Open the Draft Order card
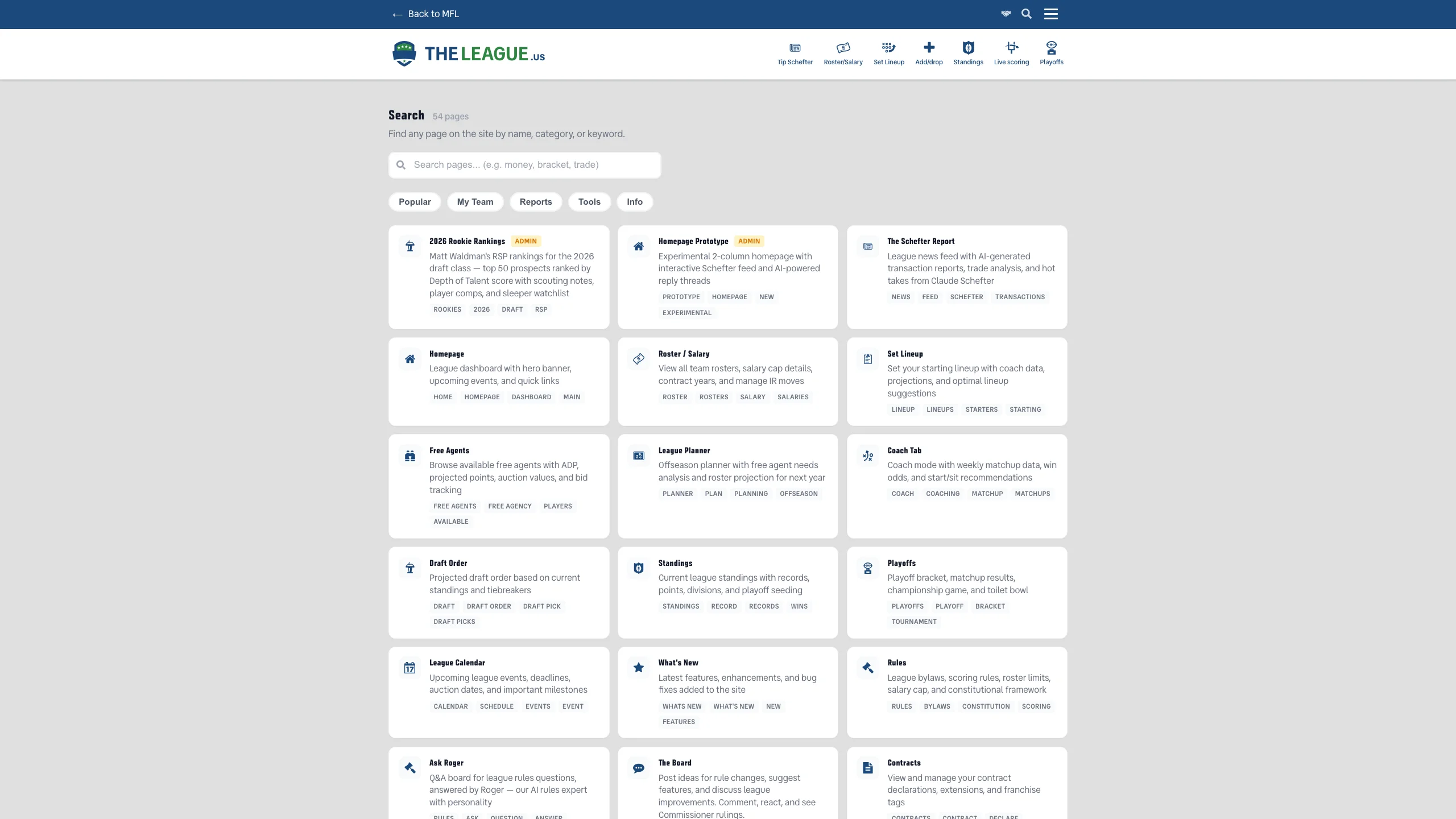This screenshot has height=819, width=1456. click(x=498, y=593)
